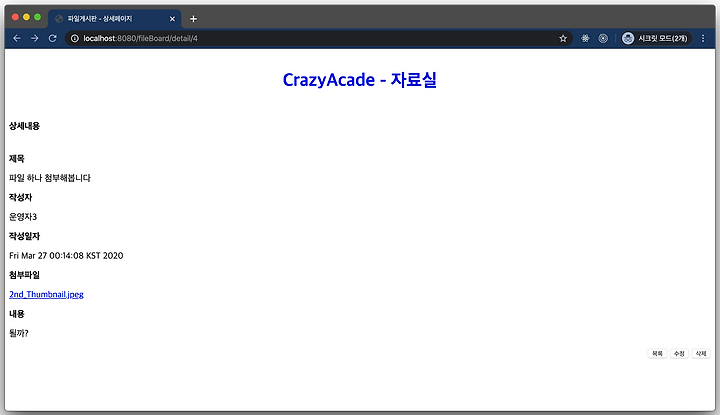Focus the localhost:8080/fileBoard/detail/4 address bar
The height and width of the screenshot is (415, 720).
(317, 39)
